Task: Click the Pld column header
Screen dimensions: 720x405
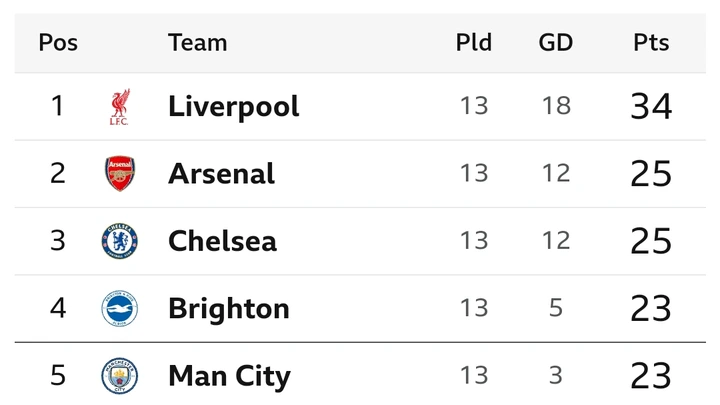Action: 473,42
